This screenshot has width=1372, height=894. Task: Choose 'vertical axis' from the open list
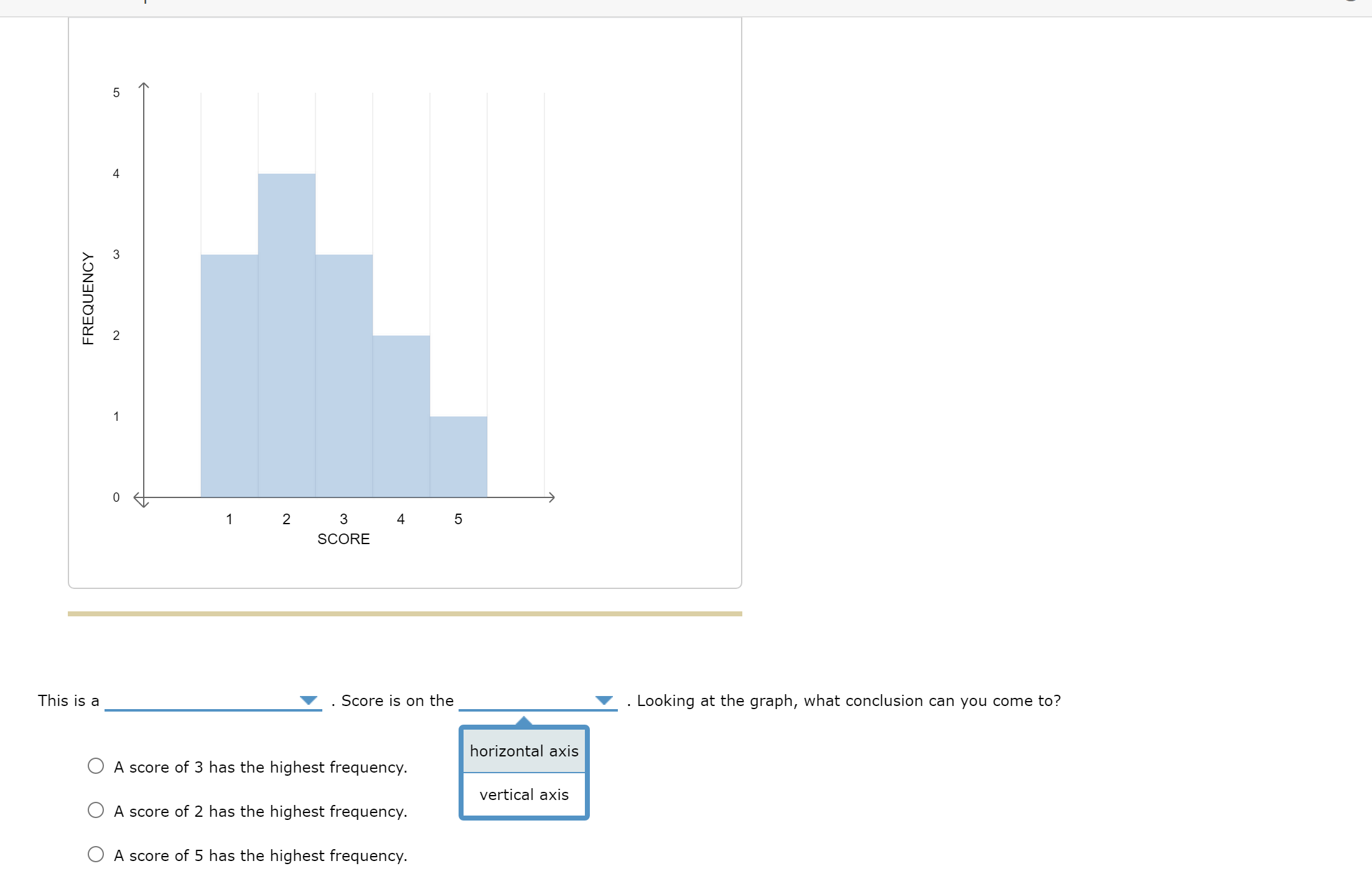pos(524,795)
